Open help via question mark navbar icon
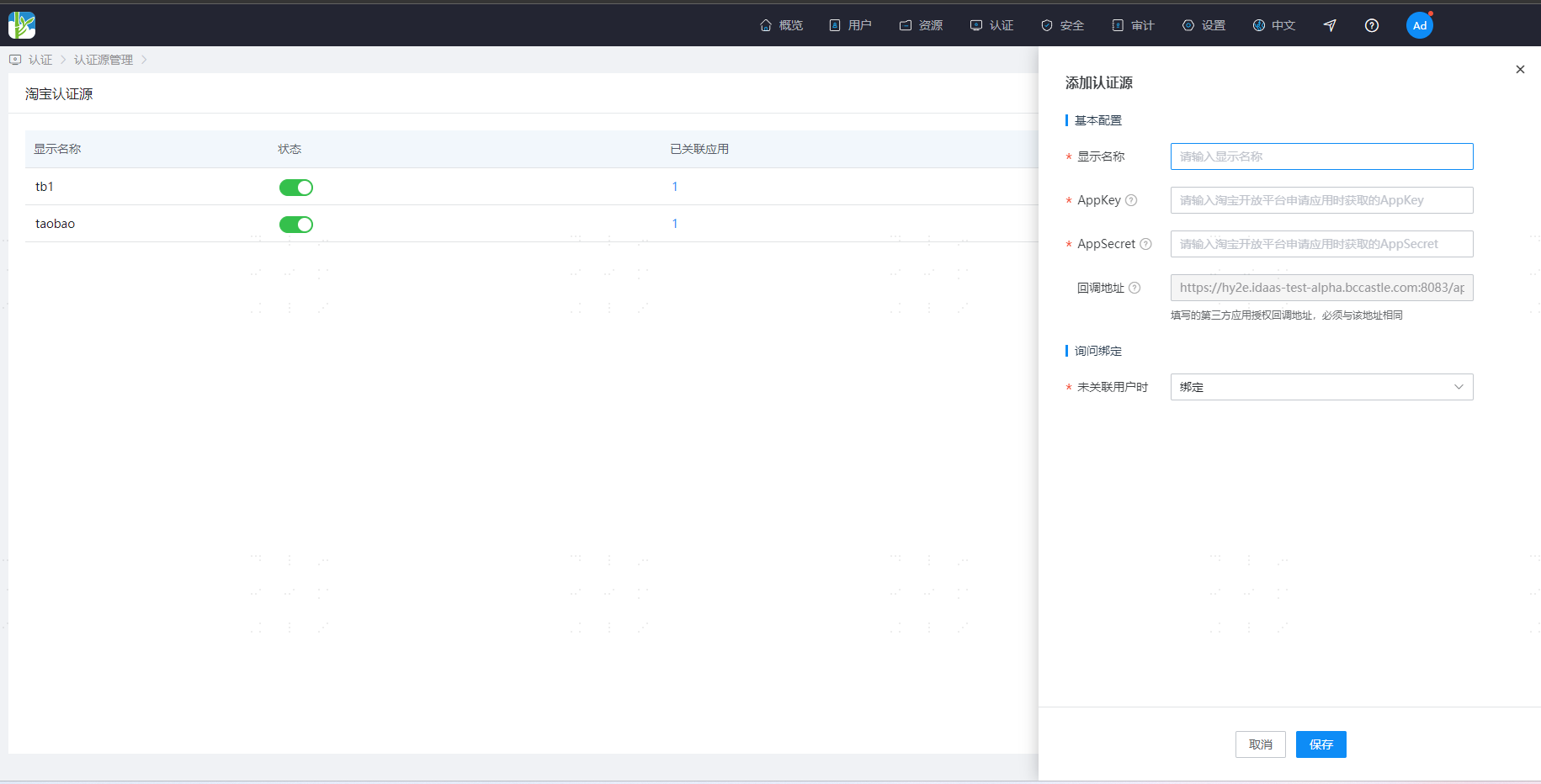 point(1372,25)
